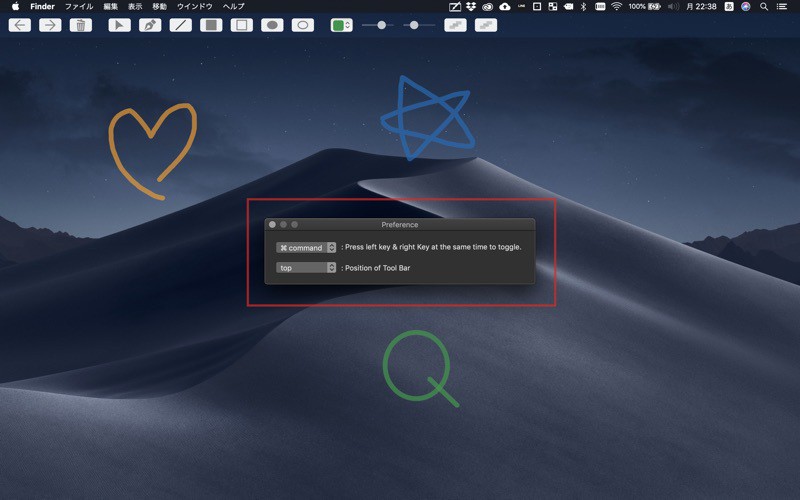Open the Dropbox menu bar icon
Screen dimensions: 800x500
pos(471,7)
